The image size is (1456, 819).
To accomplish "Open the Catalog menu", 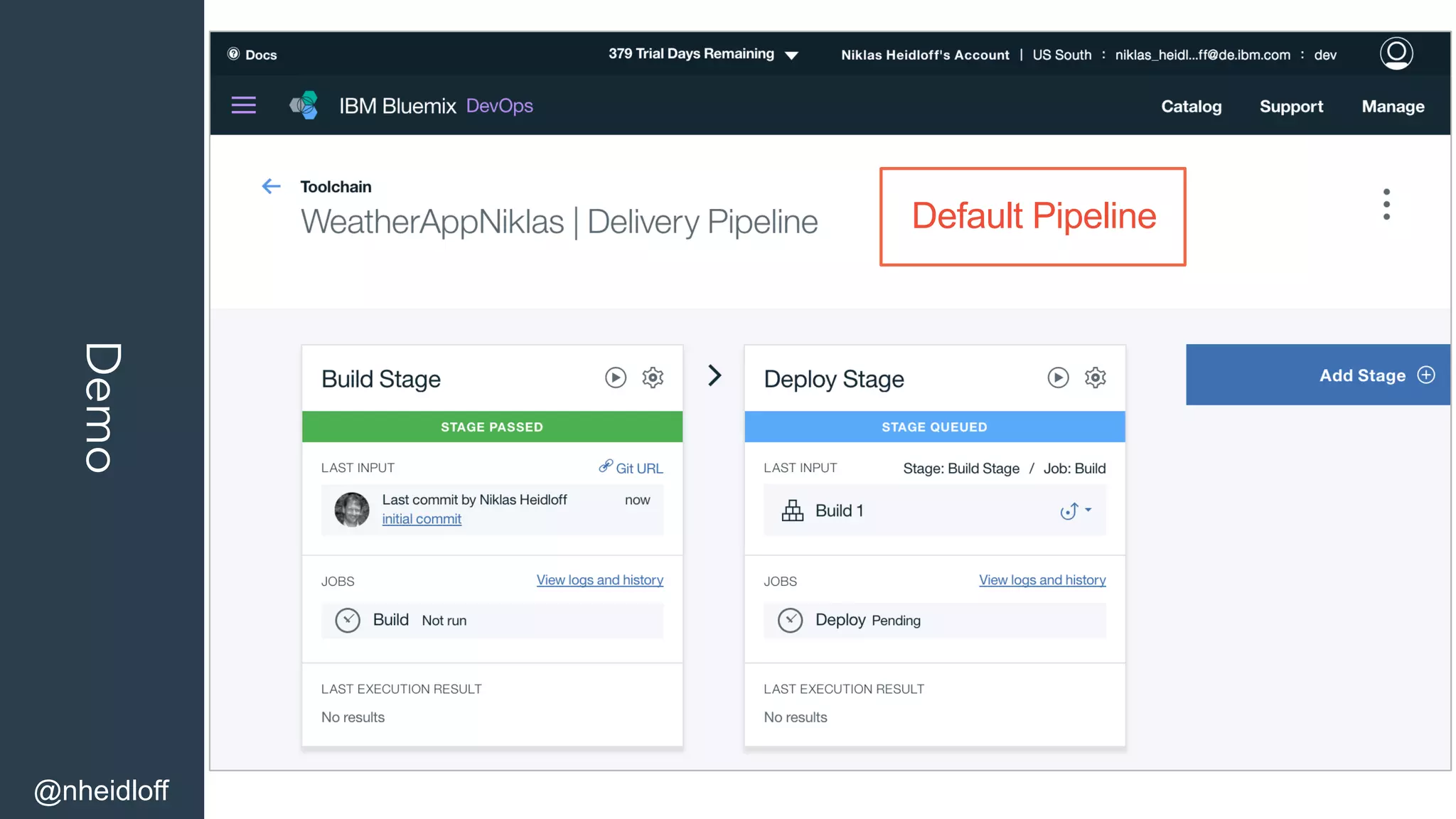I will click(1192, 107).
